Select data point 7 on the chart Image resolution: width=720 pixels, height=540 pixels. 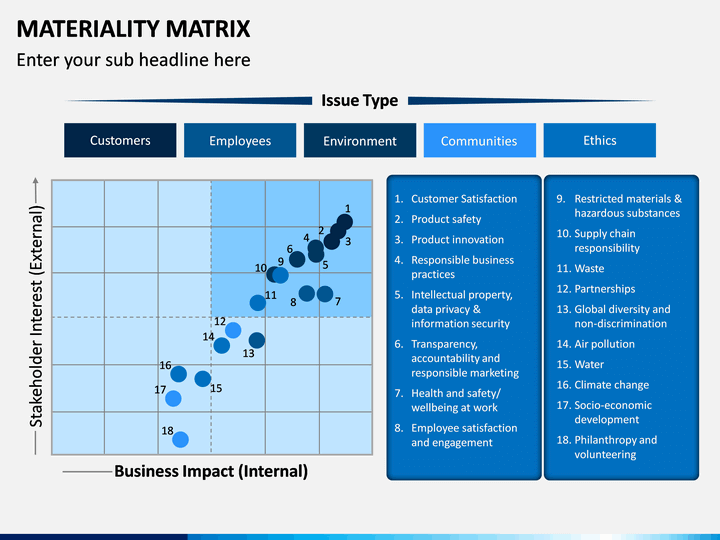(325, 294)
